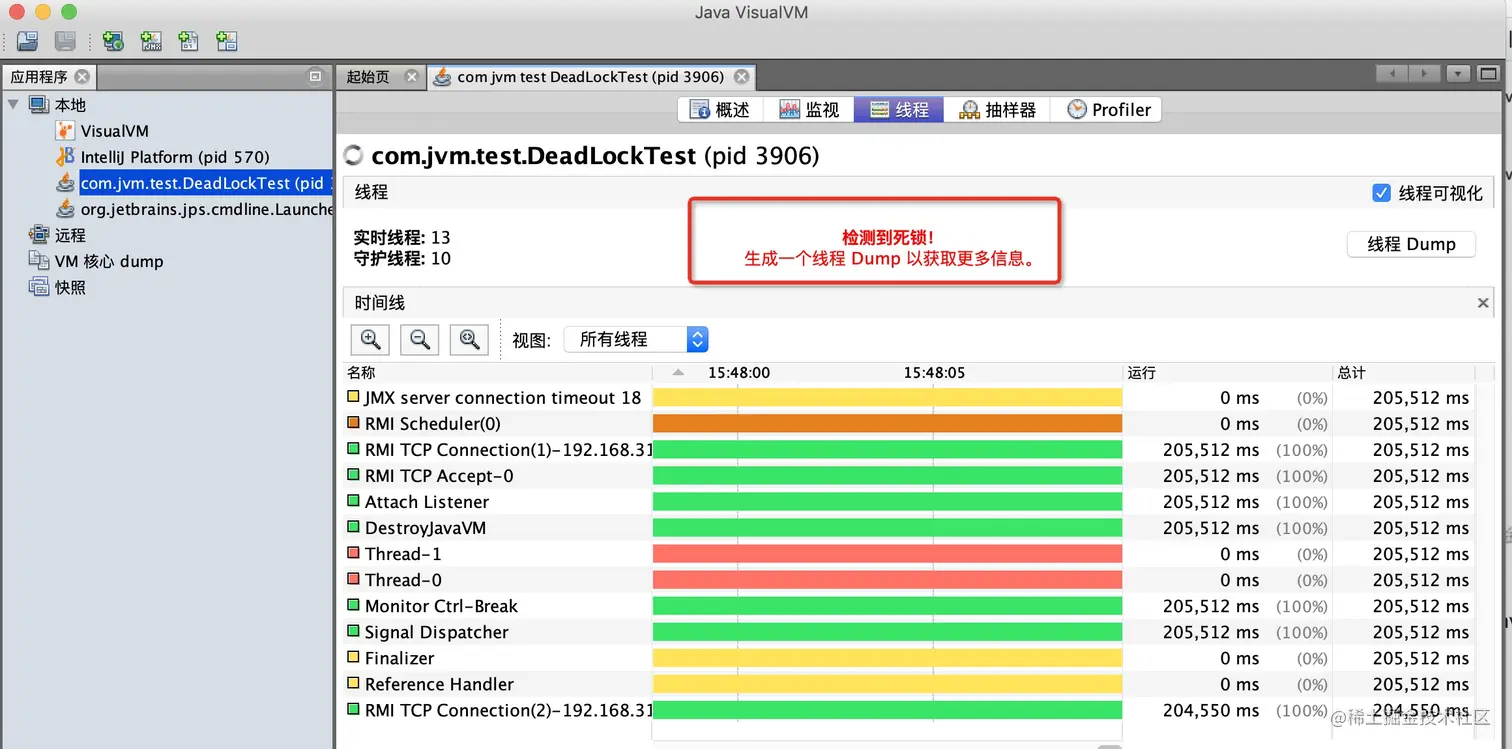Open the 监视 monitor tab

coord(809,110)
